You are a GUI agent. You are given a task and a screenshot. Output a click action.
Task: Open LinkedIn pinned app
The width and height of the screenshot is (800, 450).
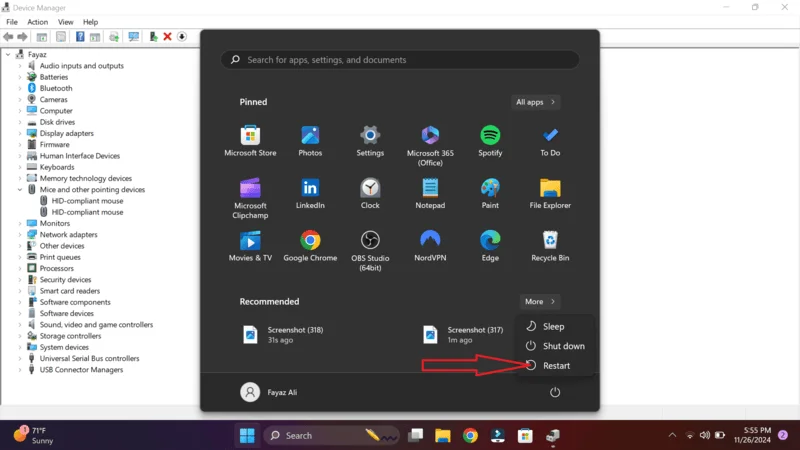coord(310,193)
